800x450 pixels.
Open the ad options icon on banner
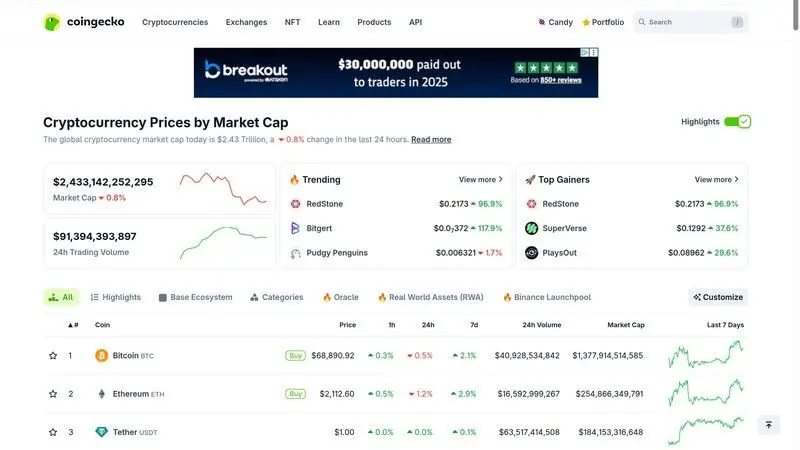click(594, 53)
